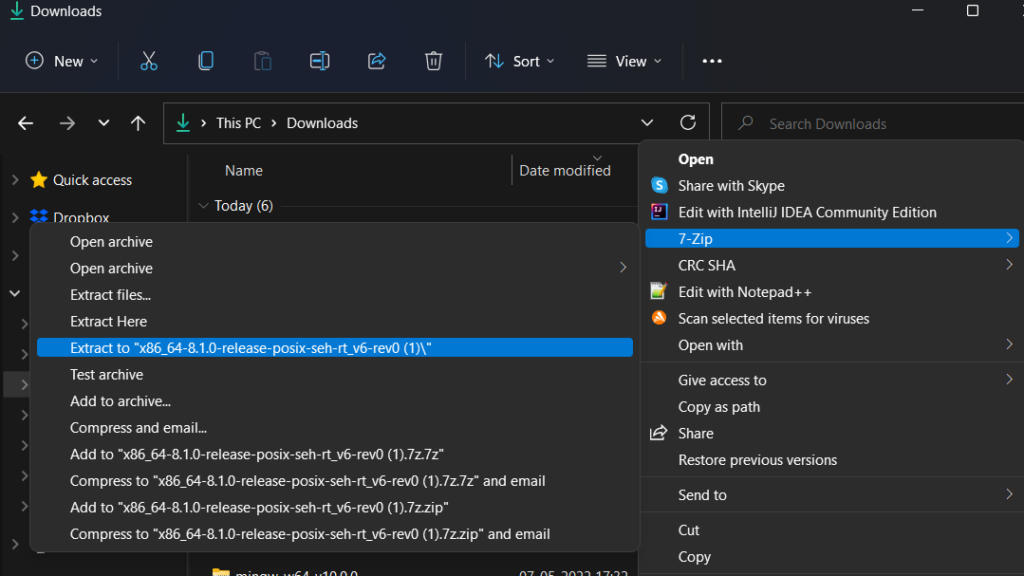The height and width of the screenshot is (576, 1024).
Task: Click the Delete trash icon in toolbar
Action: pyautogui.click(x=433, y=61)
